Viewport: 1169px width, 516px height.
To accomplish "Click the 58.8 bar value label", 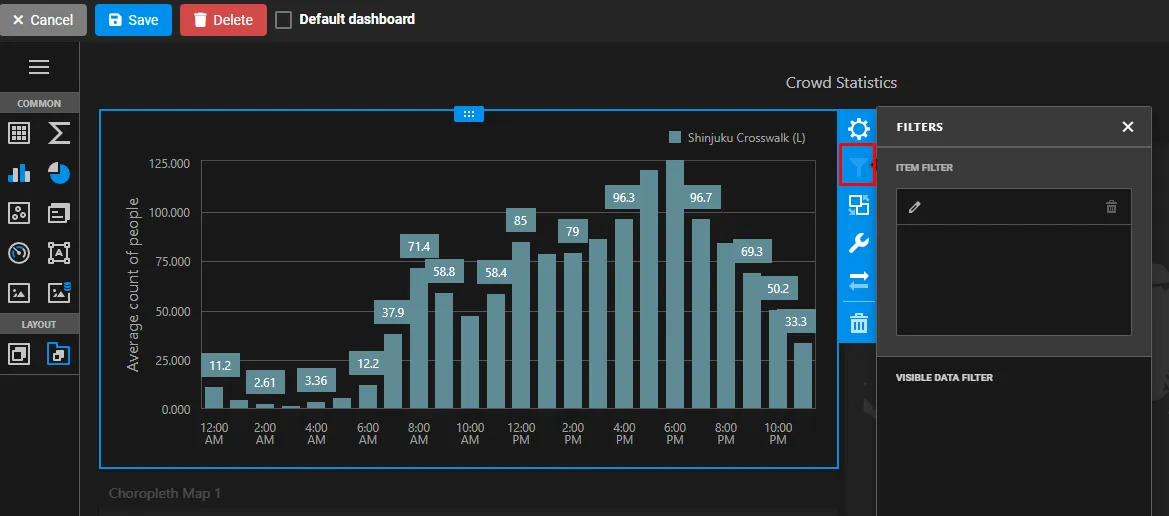I will (x=444, y=271).
